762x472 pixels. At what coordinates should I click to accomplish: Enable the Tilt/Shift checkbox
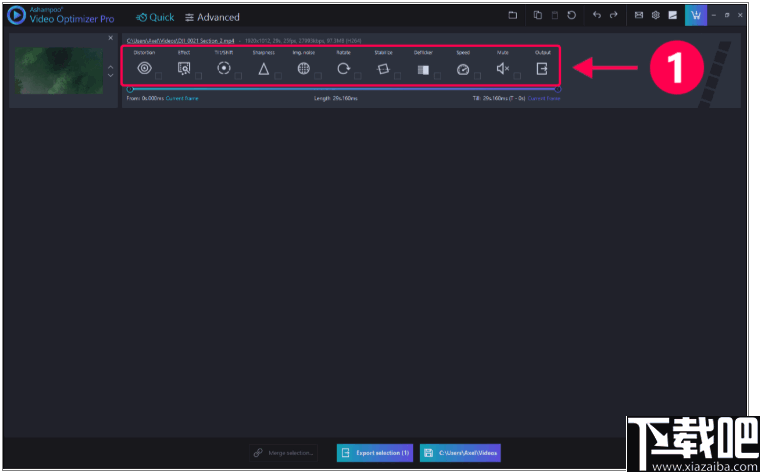click(x=238, y=76)
